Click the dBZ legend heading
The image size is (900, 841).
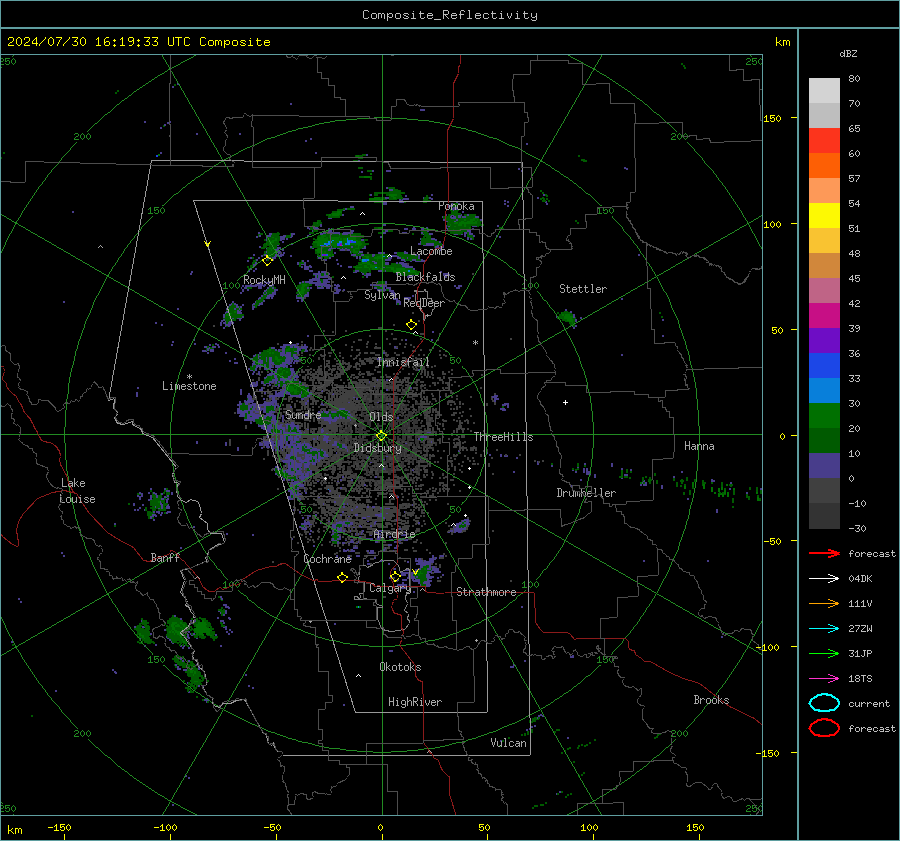point(848,53)
